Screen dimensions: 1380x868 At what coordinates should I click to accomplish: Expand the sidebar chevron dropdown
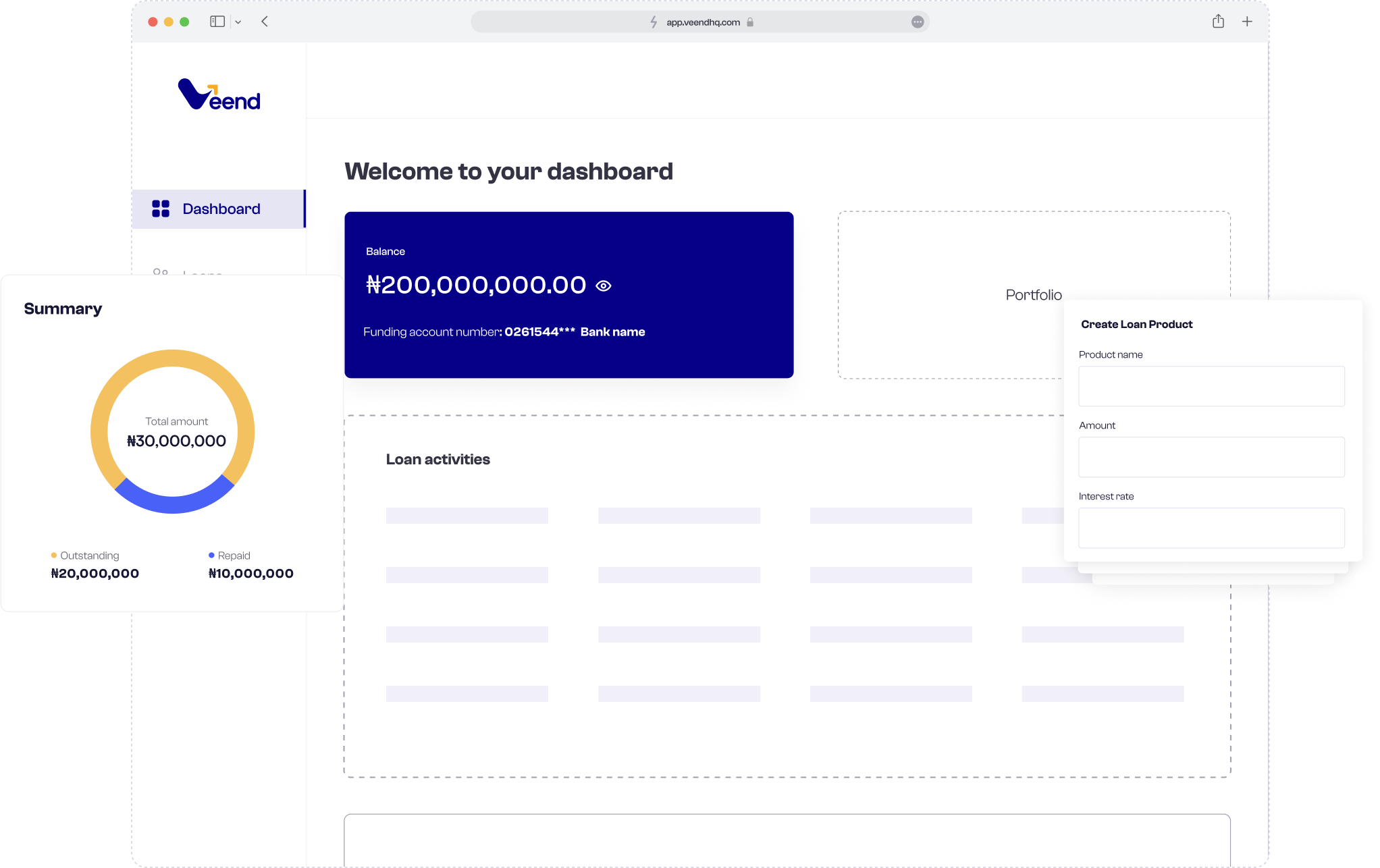point(238,22)
